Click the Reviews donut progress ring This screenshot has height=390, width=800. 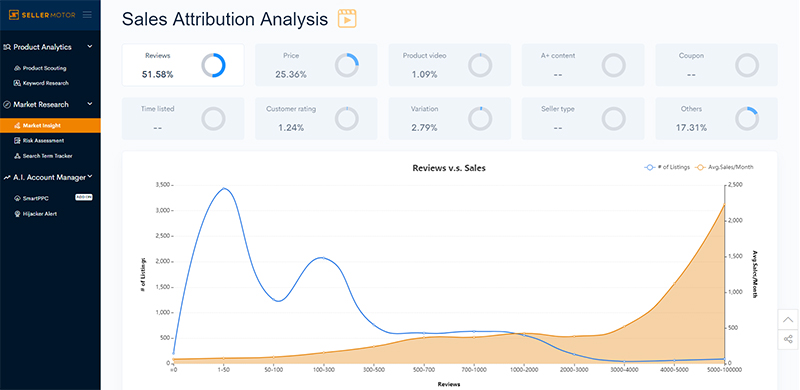[213, 65]
